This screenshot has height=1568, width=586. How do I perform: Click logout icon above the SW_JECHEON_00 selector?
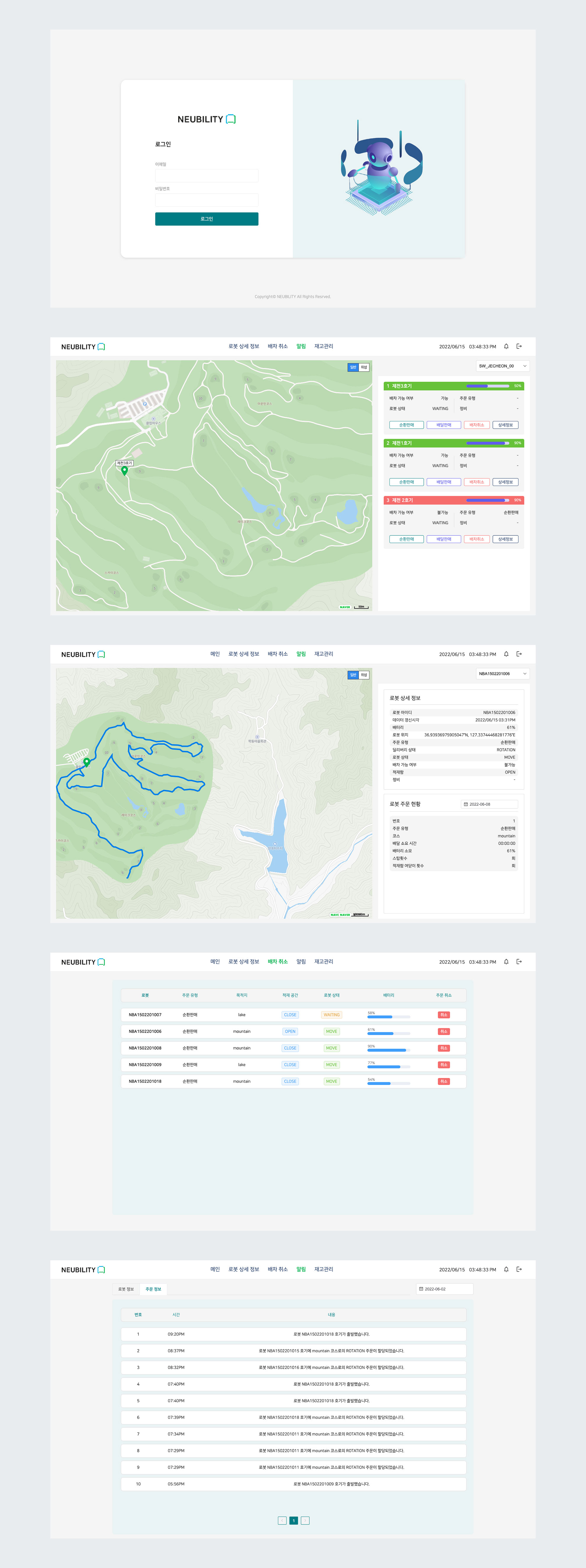click(519, 346)
